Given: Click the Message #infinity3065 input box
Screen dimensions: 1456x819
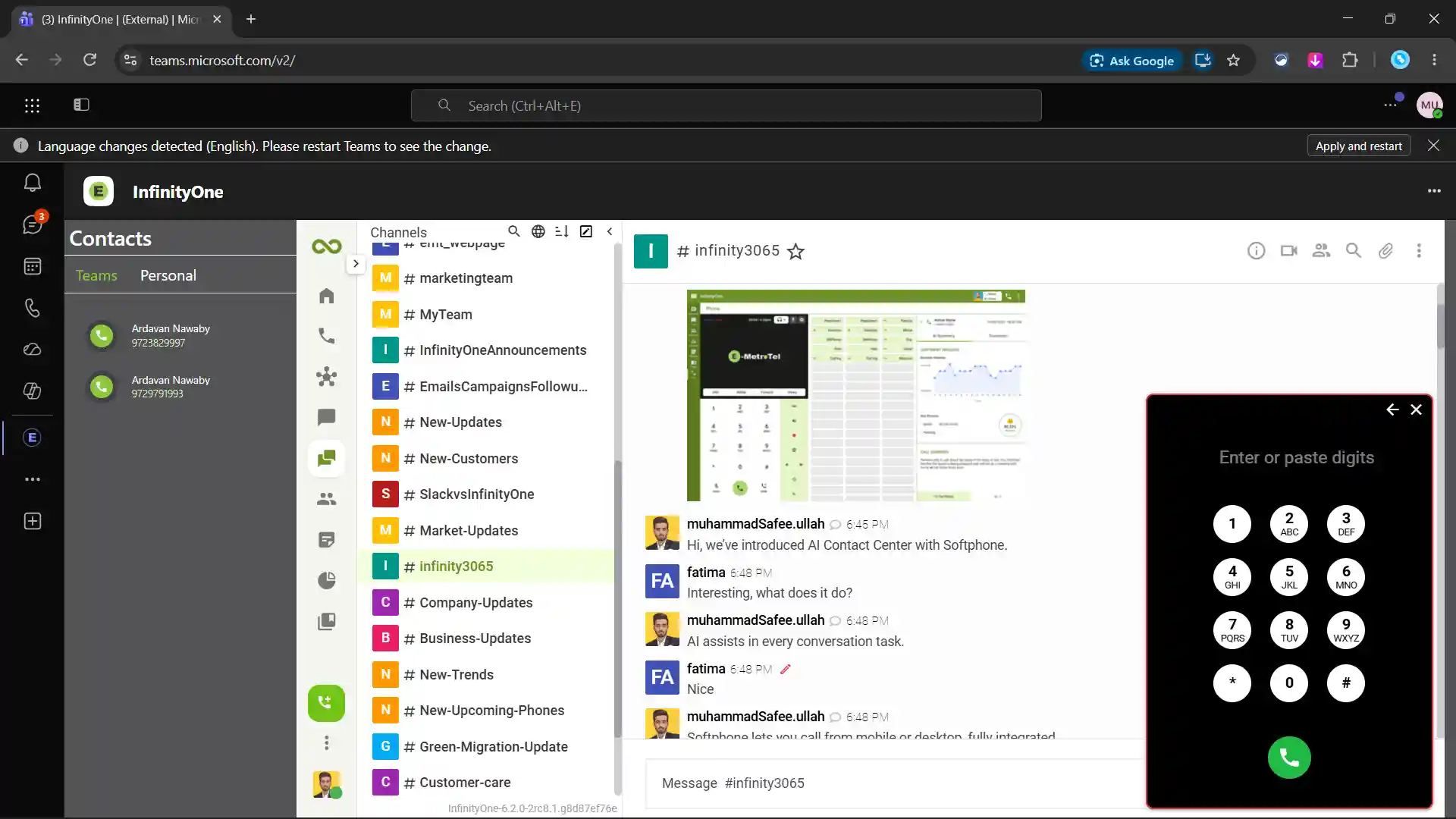Looking at the screenshot, I should (x=895, y=783).
